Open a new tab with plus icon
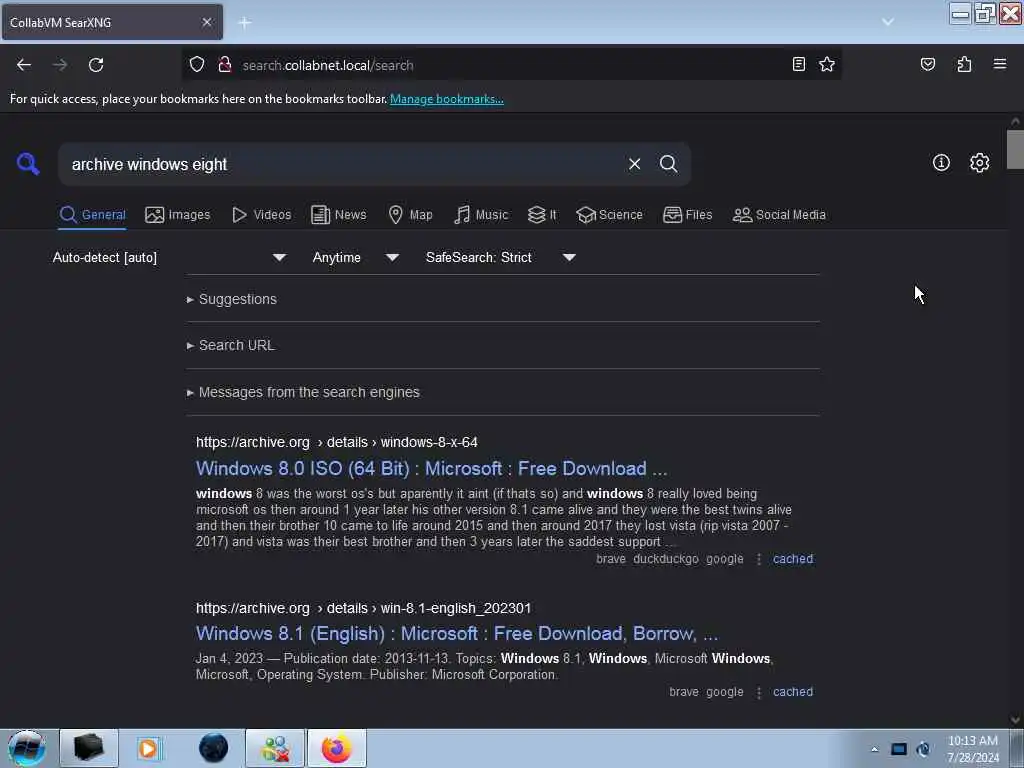This screenshot has height=768, width=1024. point(245,23)
